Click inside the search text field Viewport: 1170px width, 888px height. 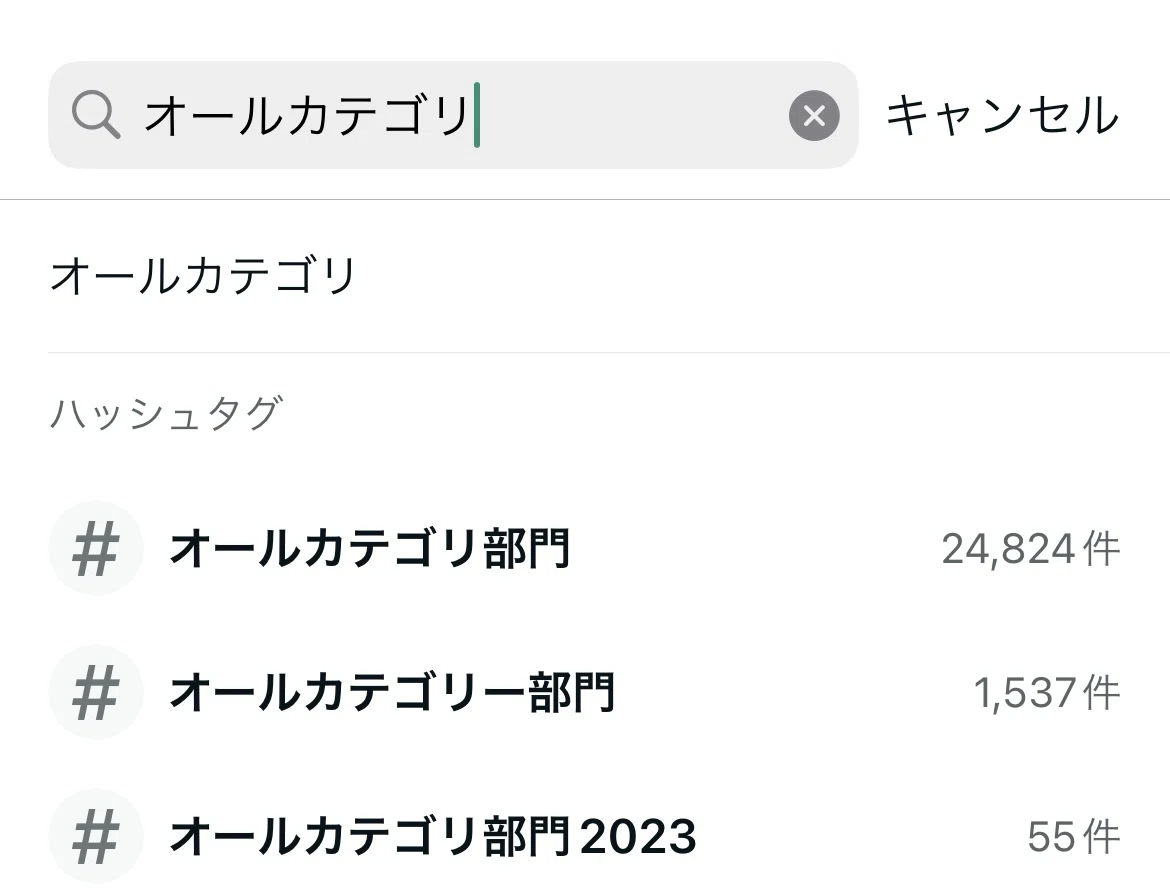(453, 115)
